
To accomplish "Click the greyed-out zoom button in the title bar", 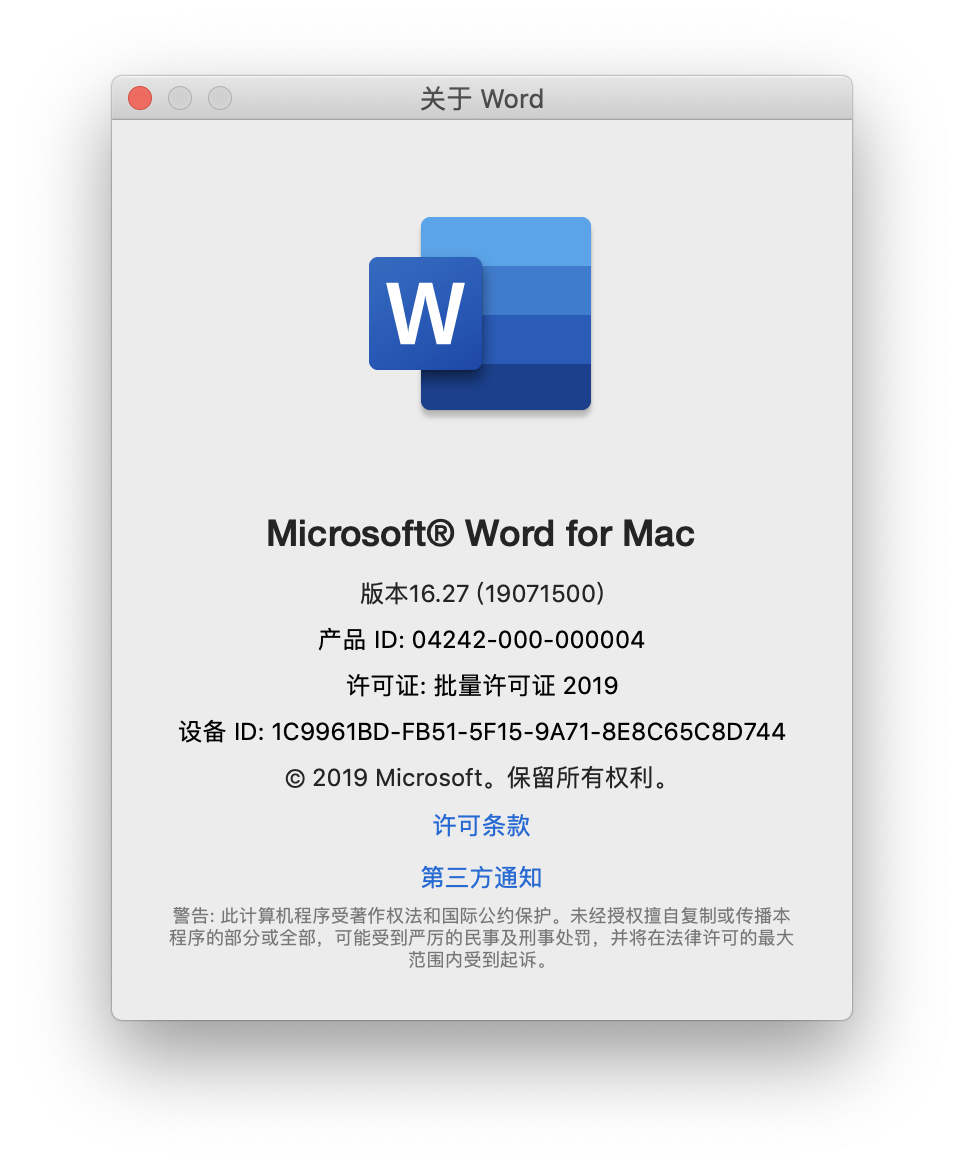I will pyautogui.click(x=220, y=98).
